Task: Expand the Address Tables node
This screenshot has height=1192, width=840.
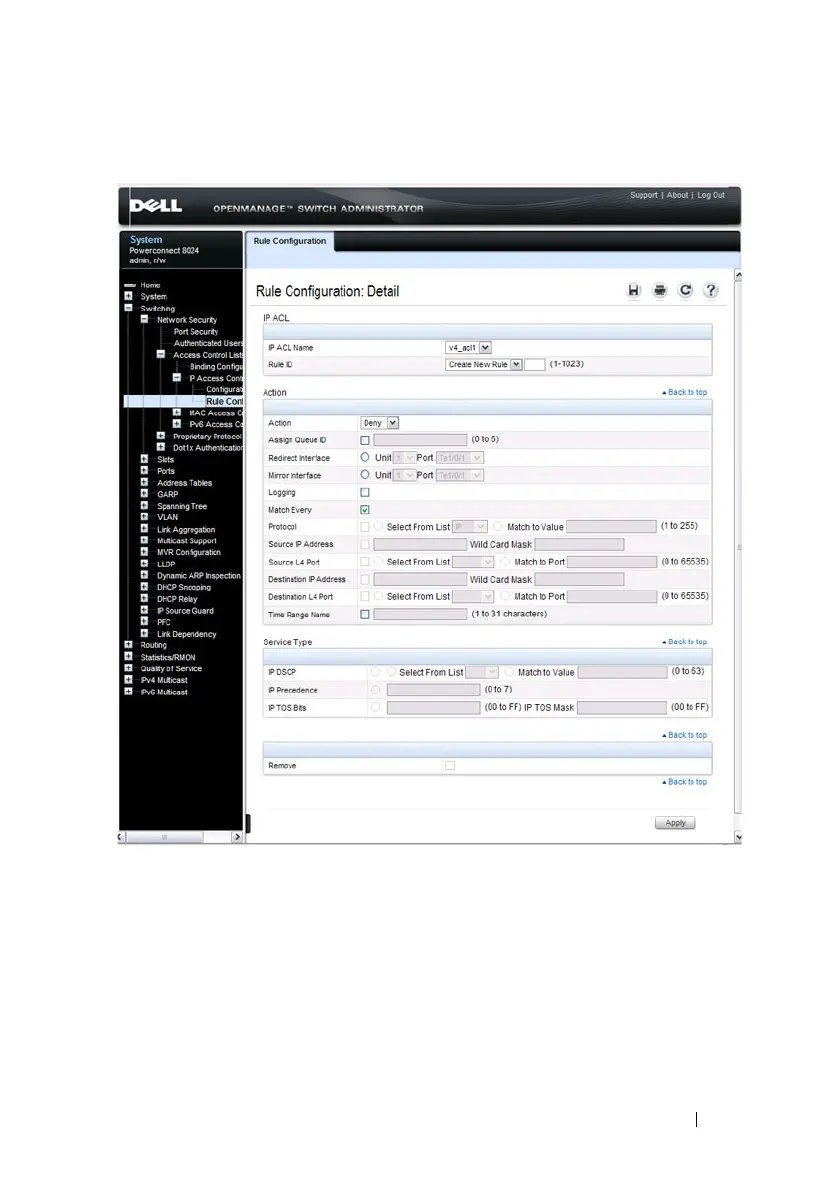Action: pos(144,482)
